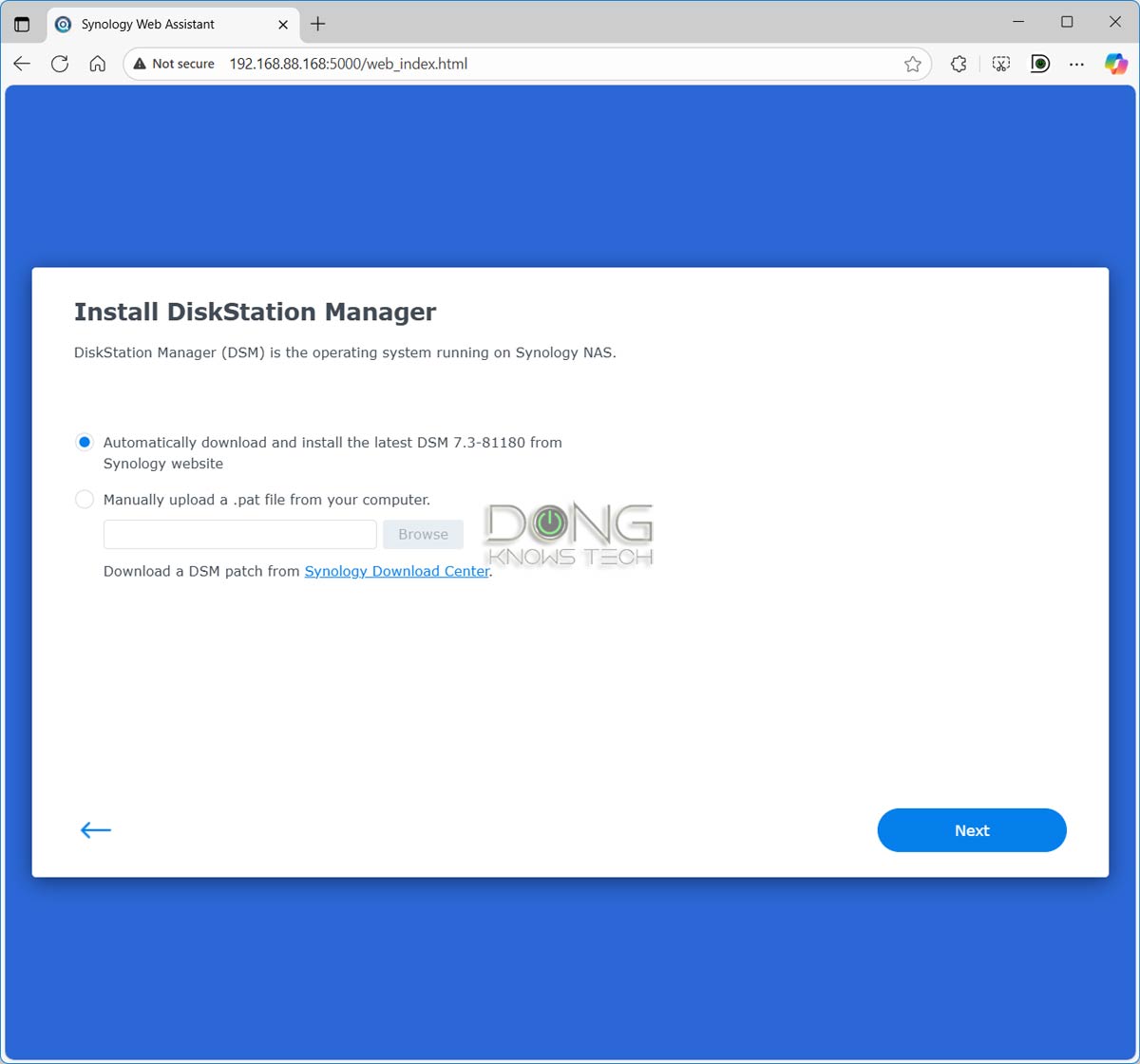This screenshot has width=1140, height=1064.
Task: Open the tab actions menu
Action: coord(21,24)
